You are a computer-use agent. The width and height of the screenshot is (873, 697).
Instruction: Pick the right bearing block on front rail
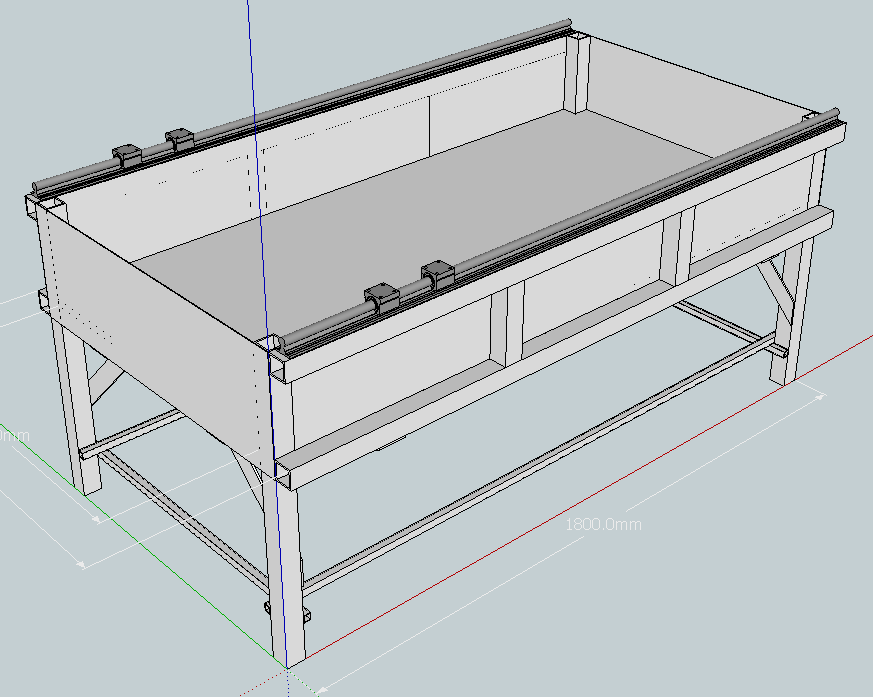coord(438,275)
